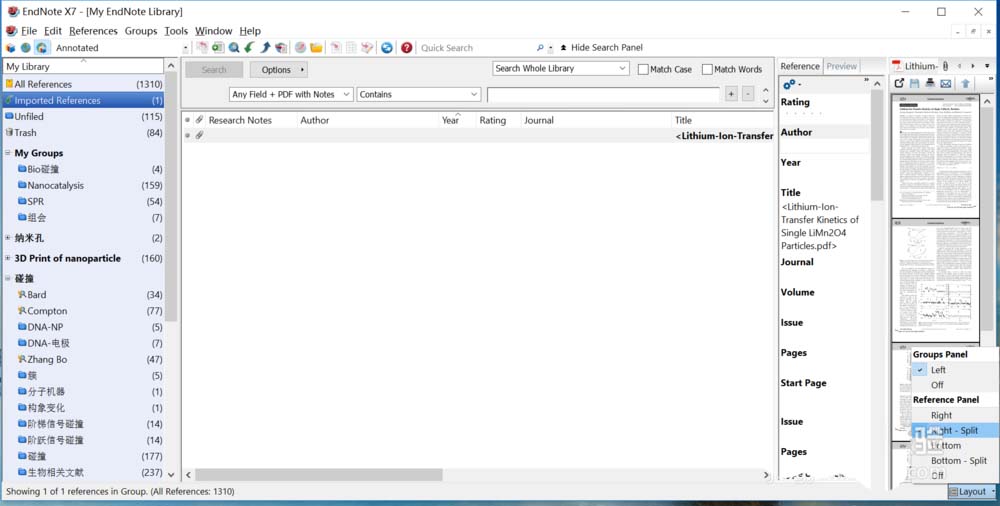1000x506 pixels.
Task: Click the yellow Open File folder icon
Action: 316,48
